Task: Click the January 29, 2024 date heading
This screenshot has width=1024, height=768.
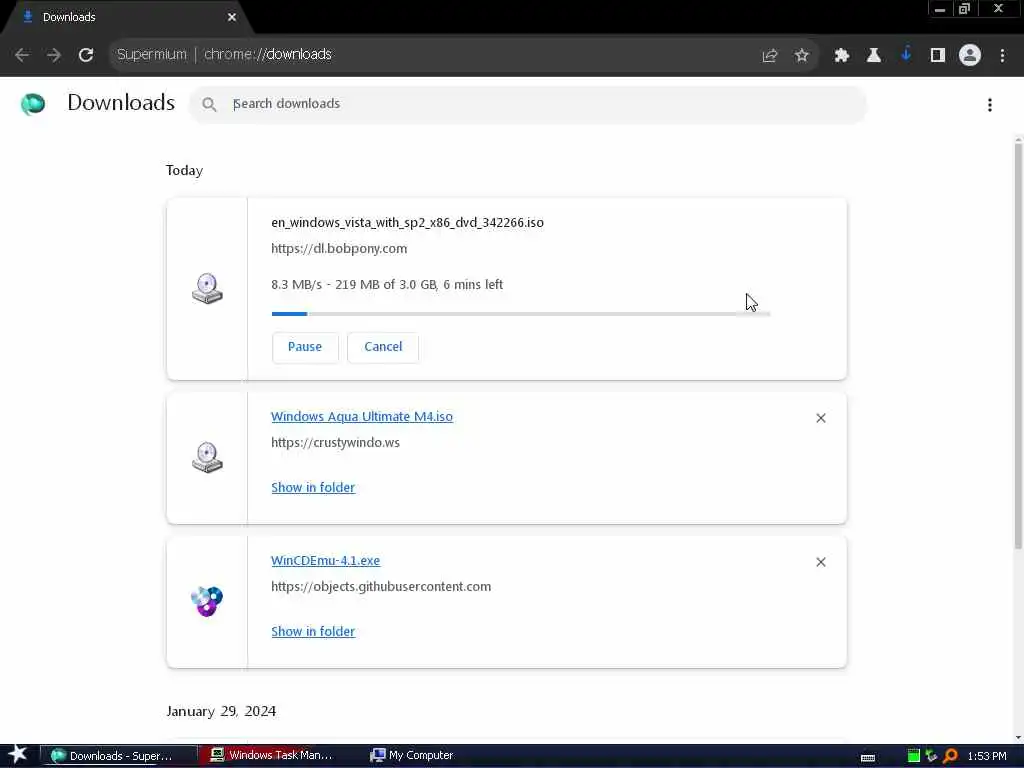Action: tap(221, 711)
